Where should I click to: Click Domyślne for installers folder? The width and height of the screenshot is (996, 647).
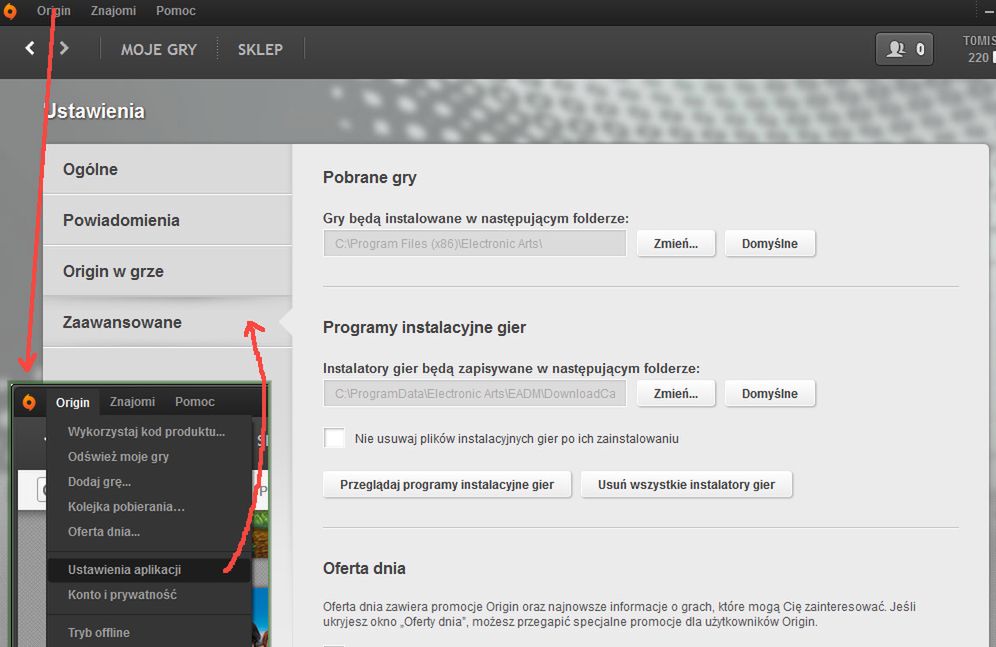[x=770, y=393]
